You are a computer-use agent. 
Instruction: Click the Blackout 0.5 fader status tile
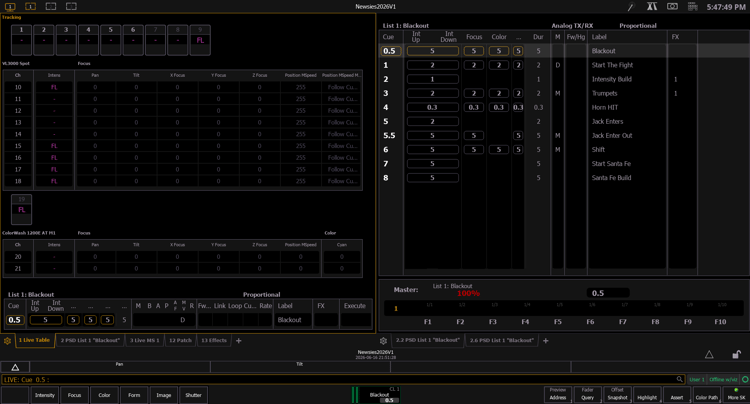tap(376, 395)
